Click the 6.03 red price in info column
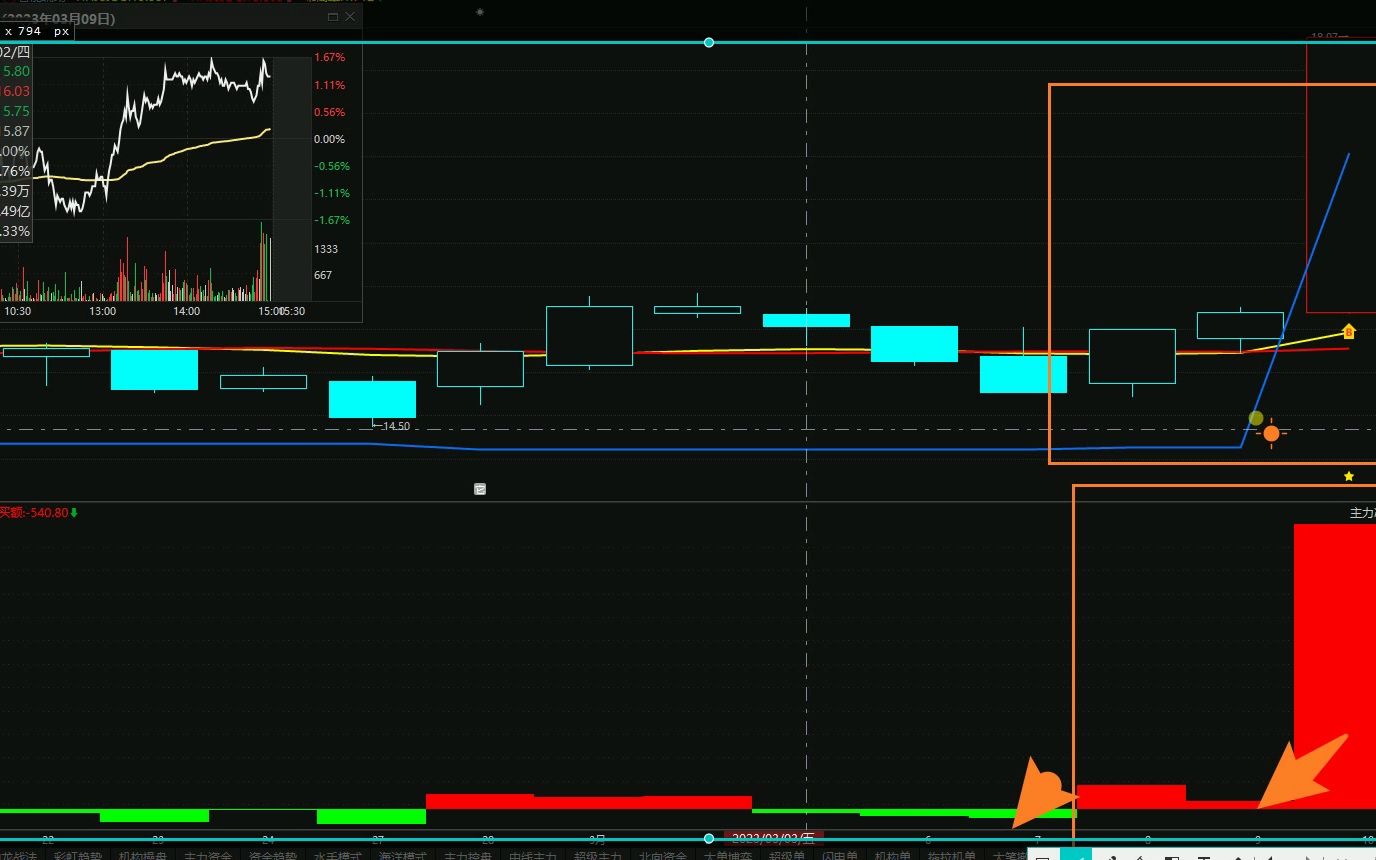Image resolution: width=1376 pixels, height=860 pixels. [x=16, y=91]
